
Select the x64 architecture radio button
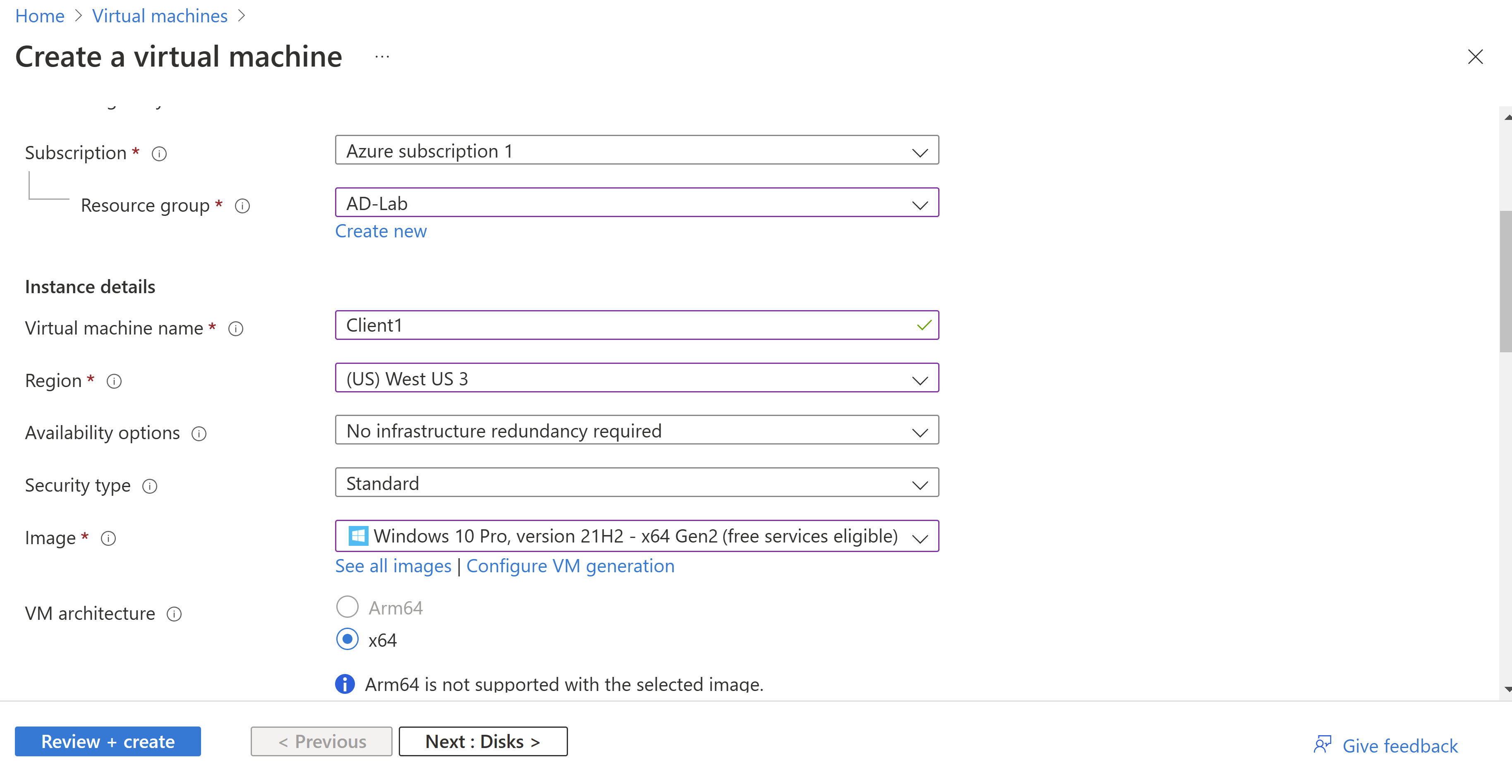tap(347, 639)
